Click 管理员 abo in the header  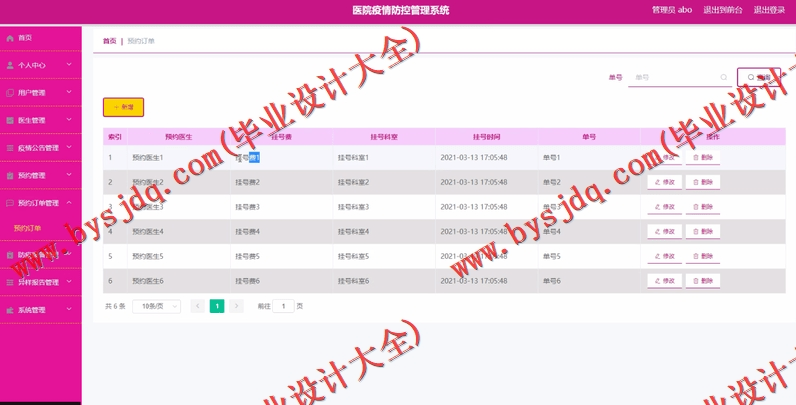[x=672, y=10]
